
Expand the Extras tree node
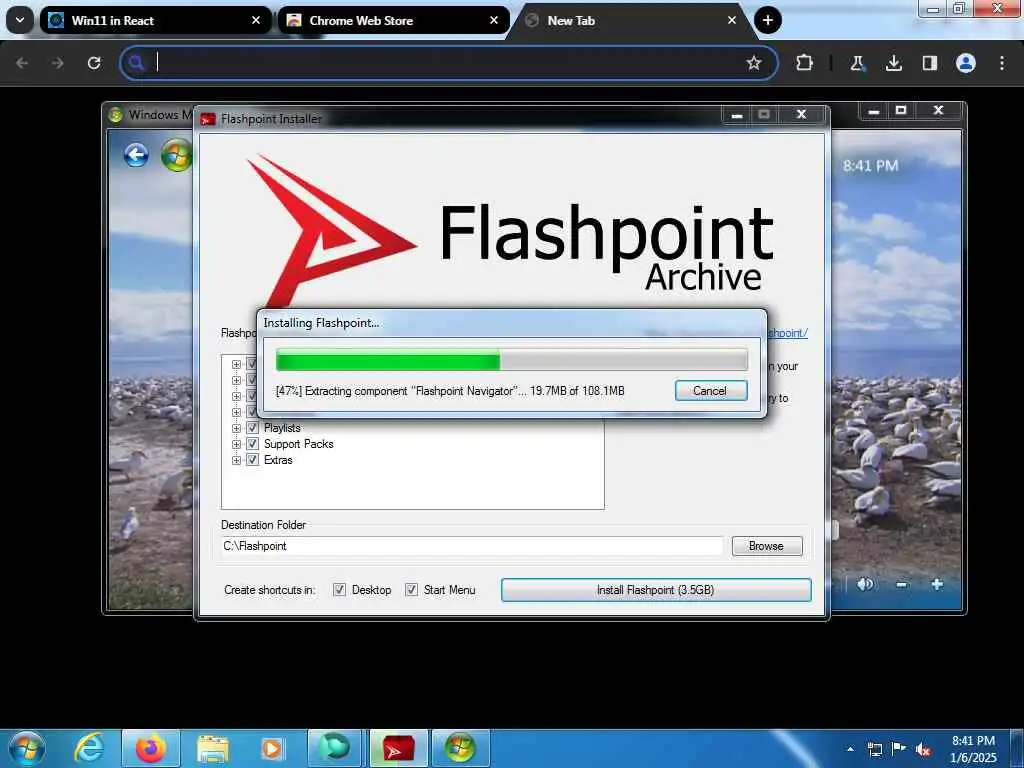click(x=236, y=460)
